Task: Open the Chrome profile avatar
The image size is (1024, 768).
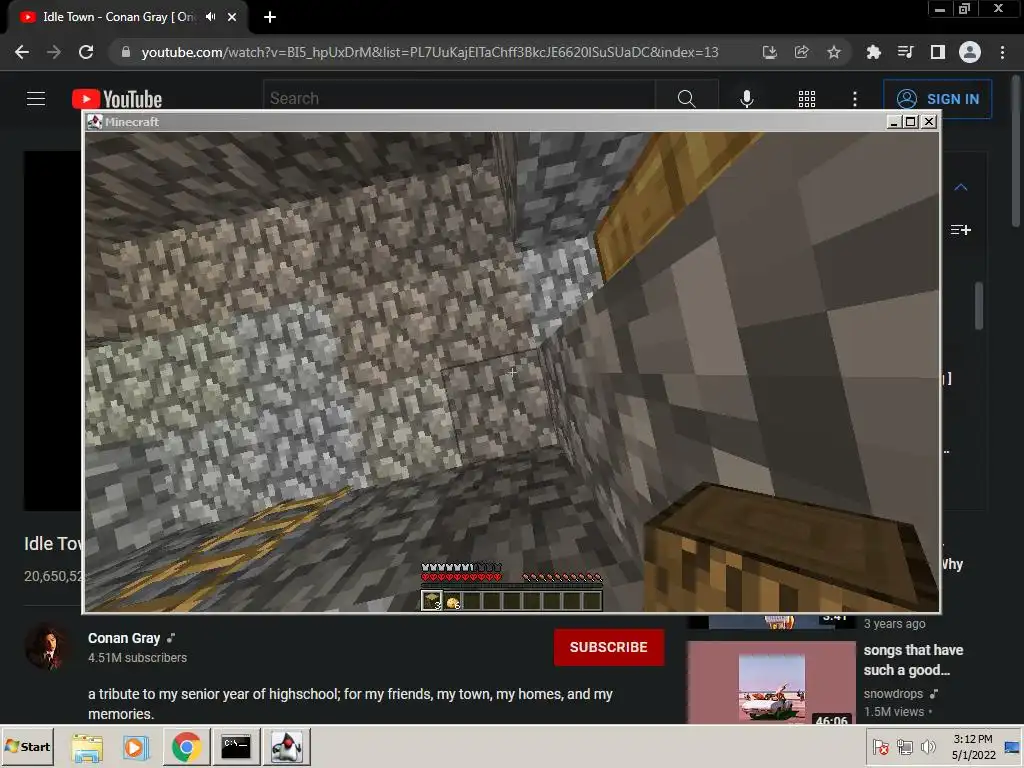Action: pyautogui.click(x=970, y=52)
